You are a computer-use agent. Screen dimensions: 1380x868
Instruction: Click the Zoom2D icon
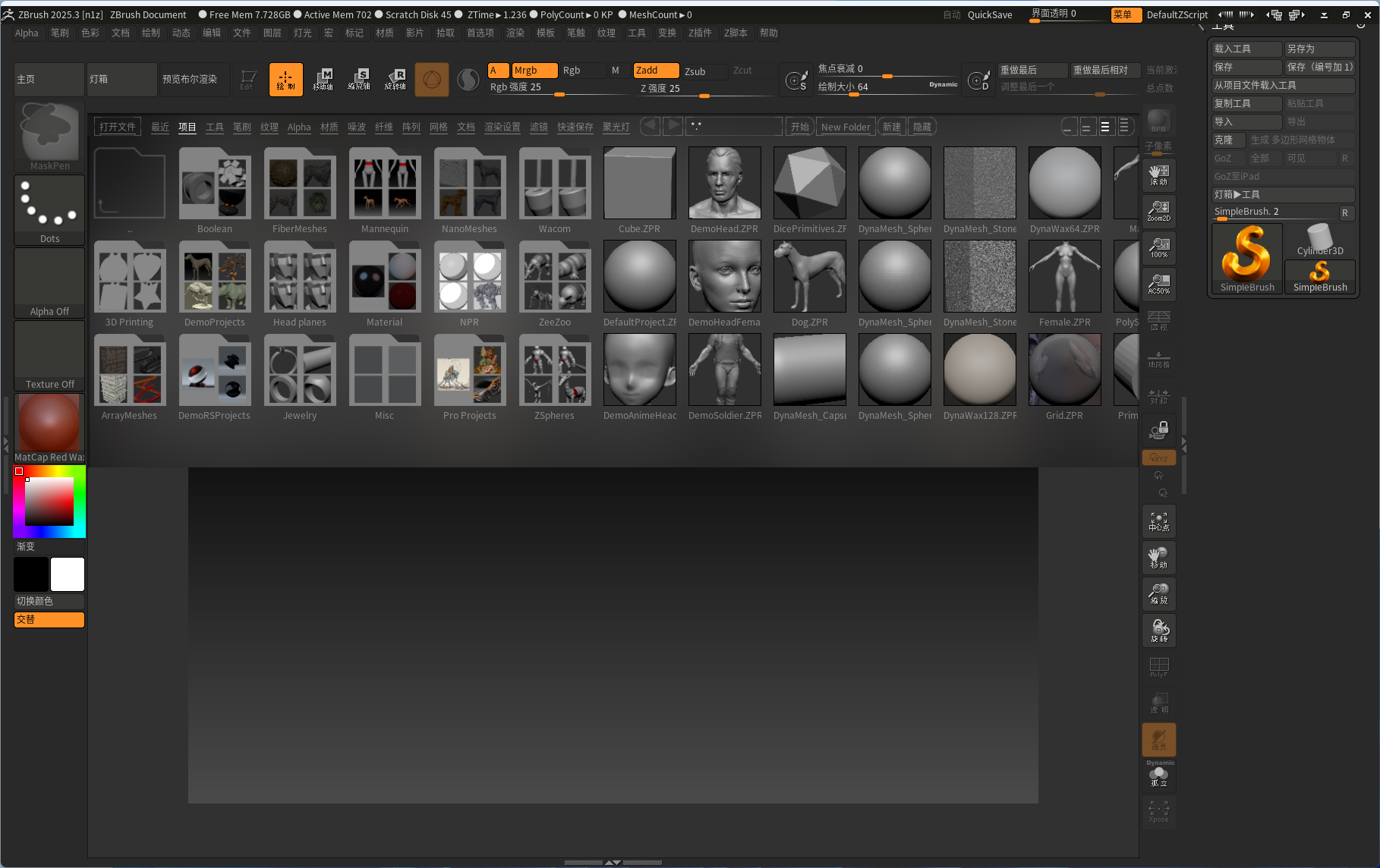click(1159, 212)
